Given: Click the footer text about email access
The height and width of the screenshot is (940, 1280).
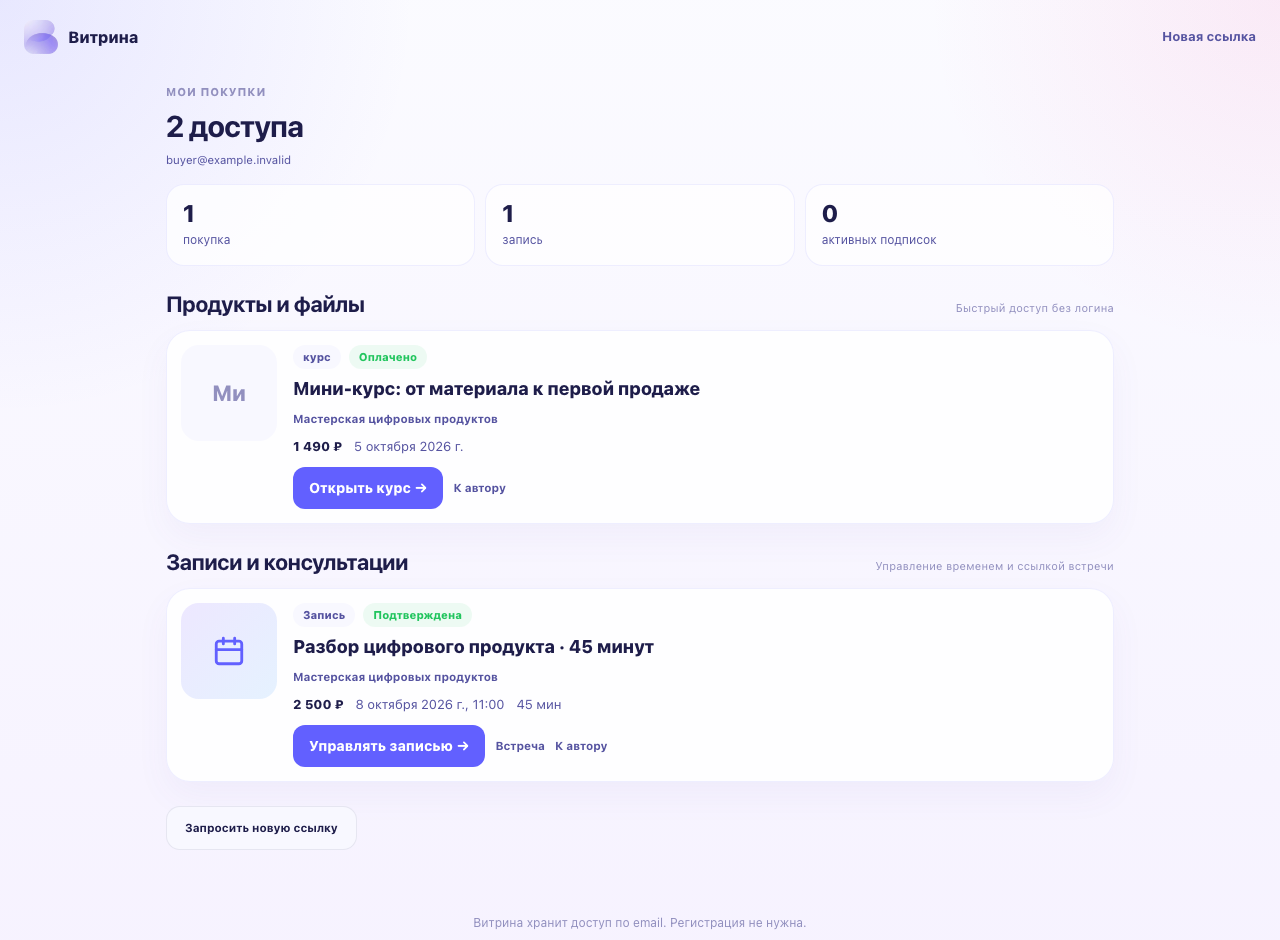Looking at the screenshot, I should 640,922.
